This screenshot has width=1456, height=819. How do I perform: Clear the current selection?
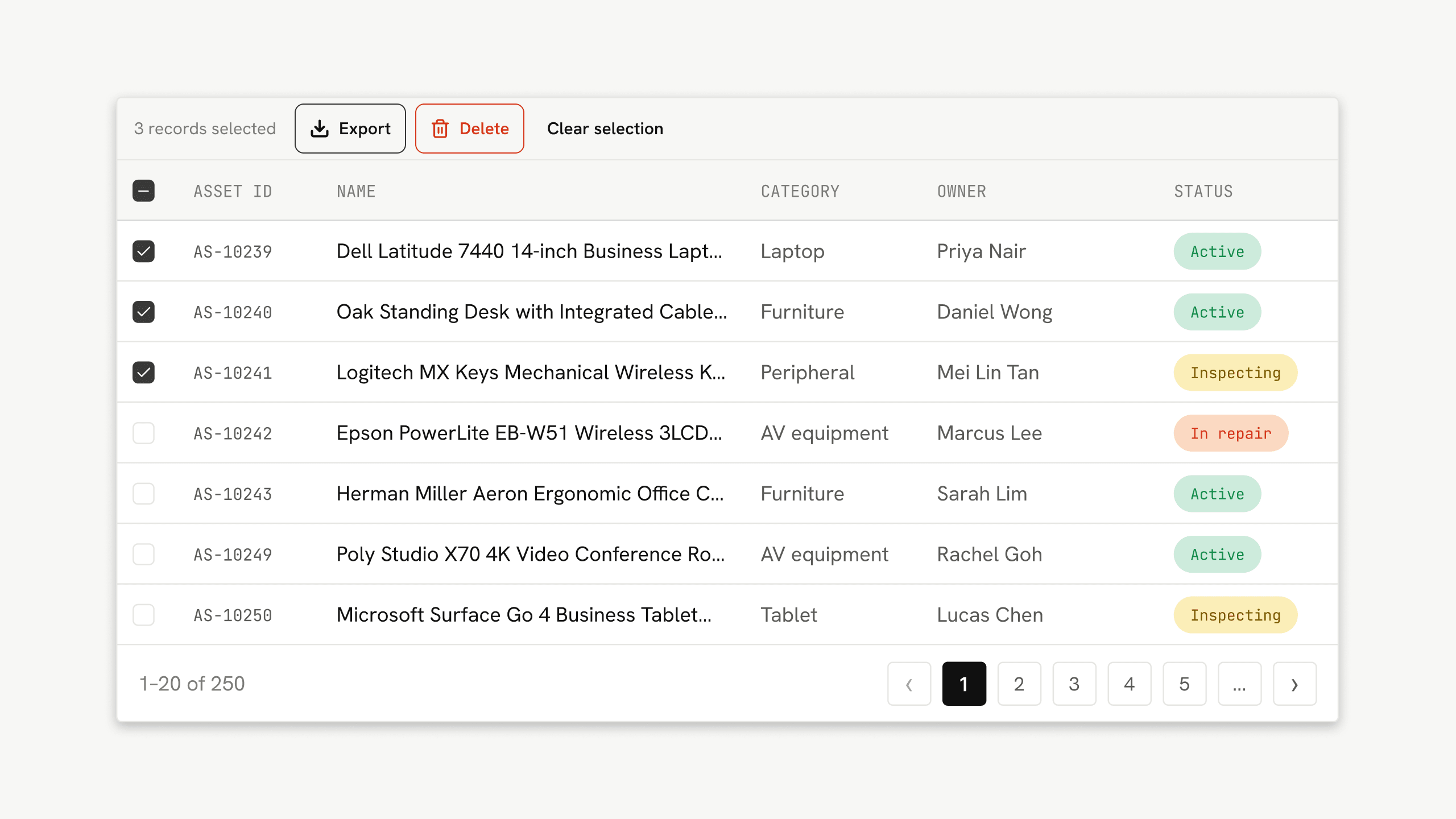(605, 129)
